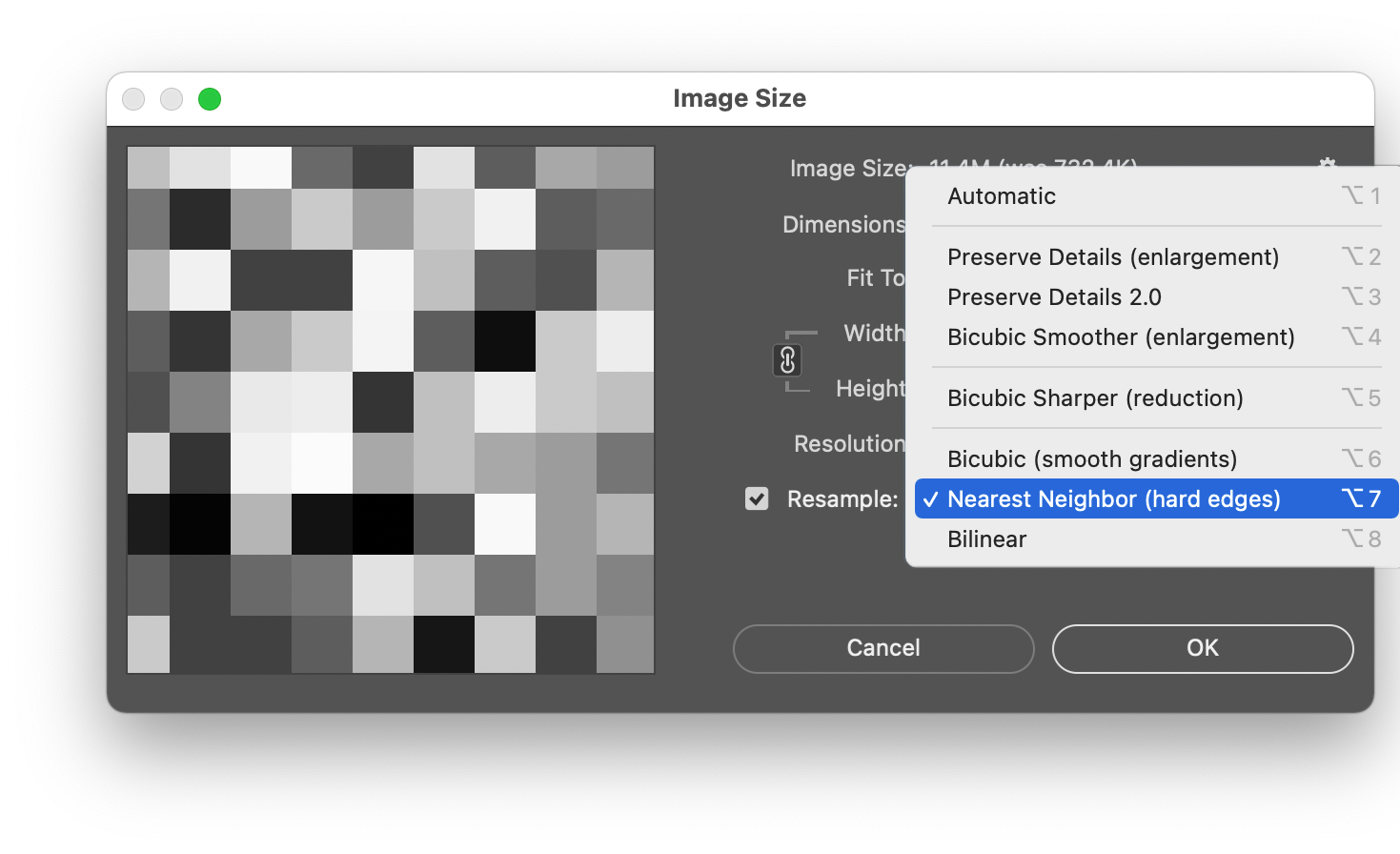Uncheck the Resample checkbox

tap(757, 498)
